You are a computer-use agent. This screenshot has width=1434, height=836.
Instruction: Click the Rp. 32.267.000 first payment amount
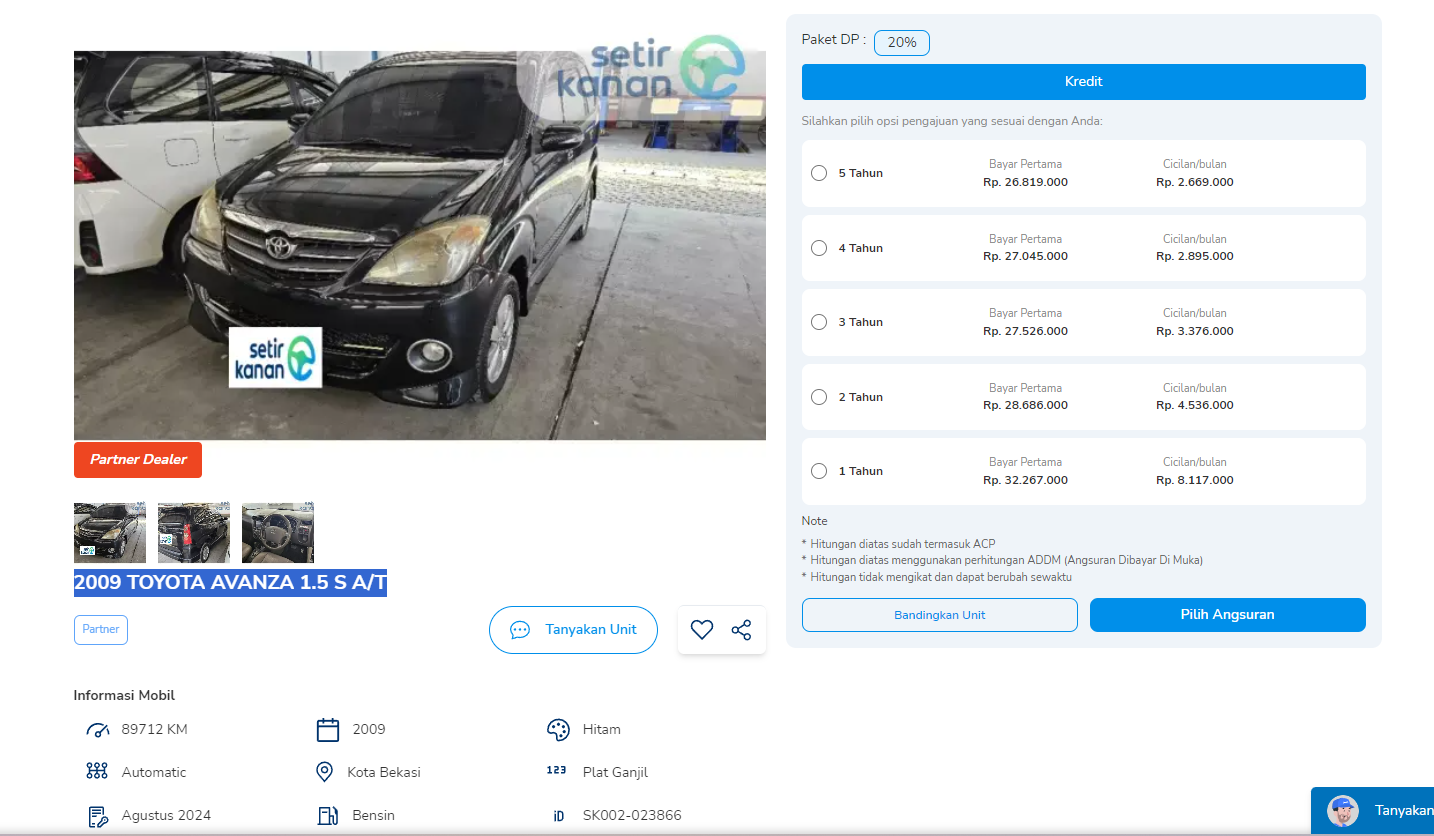[x=1025, y=480]
